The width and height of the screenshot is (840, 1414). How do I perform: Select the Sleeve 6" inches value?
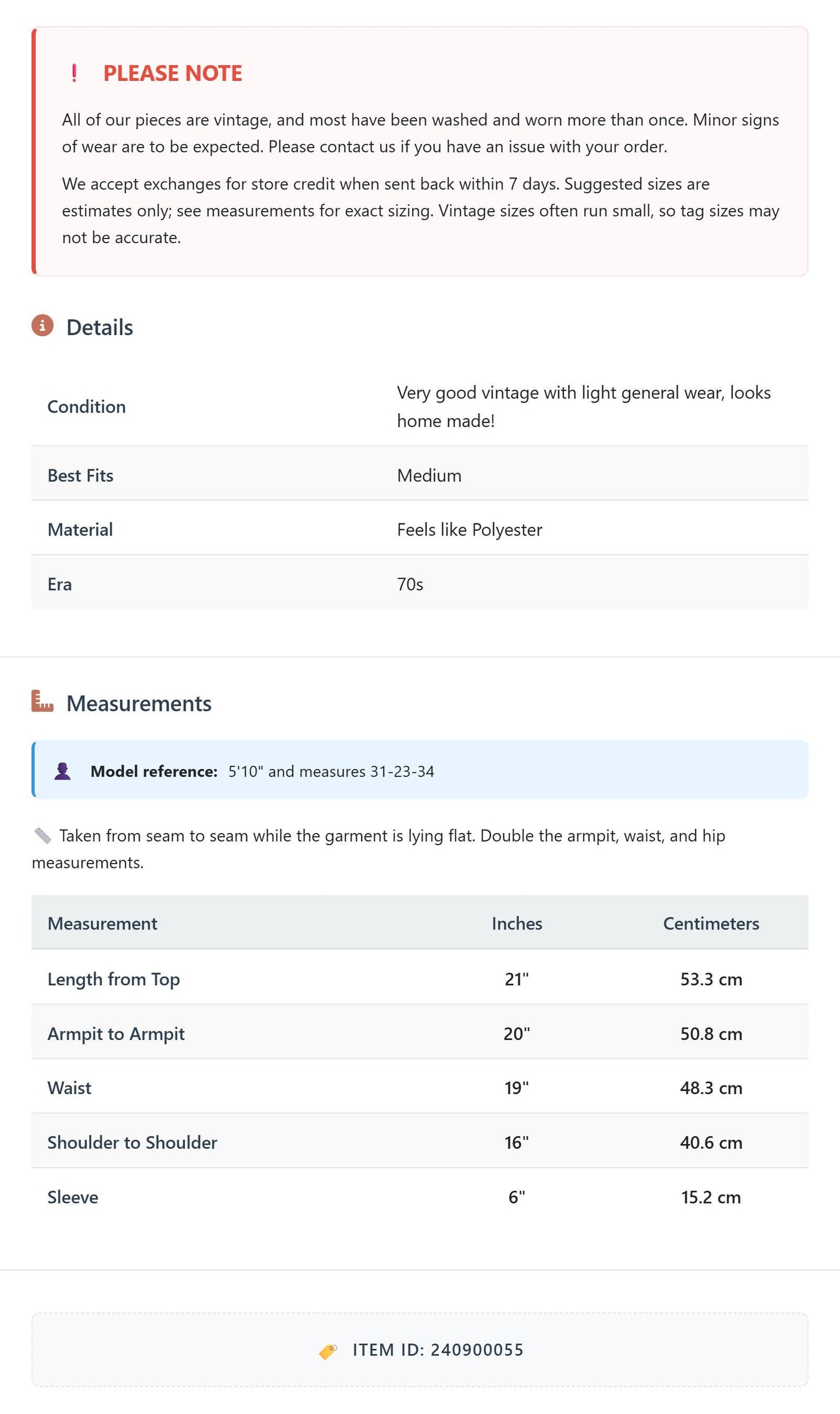517,1197
